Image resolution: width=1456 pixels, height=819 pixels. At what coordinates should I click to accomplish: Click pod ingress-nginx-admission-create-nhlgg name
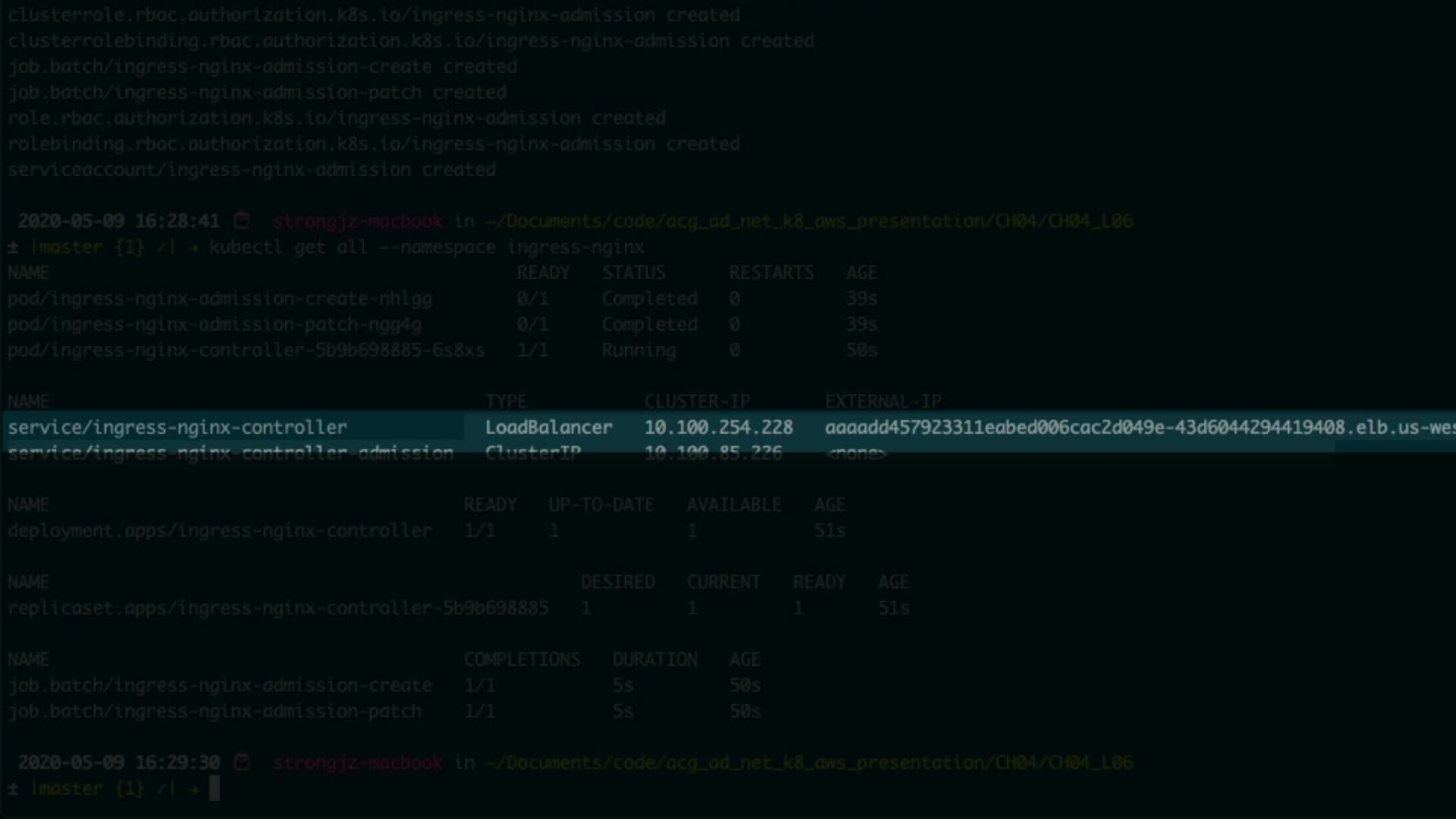(220, 299)
